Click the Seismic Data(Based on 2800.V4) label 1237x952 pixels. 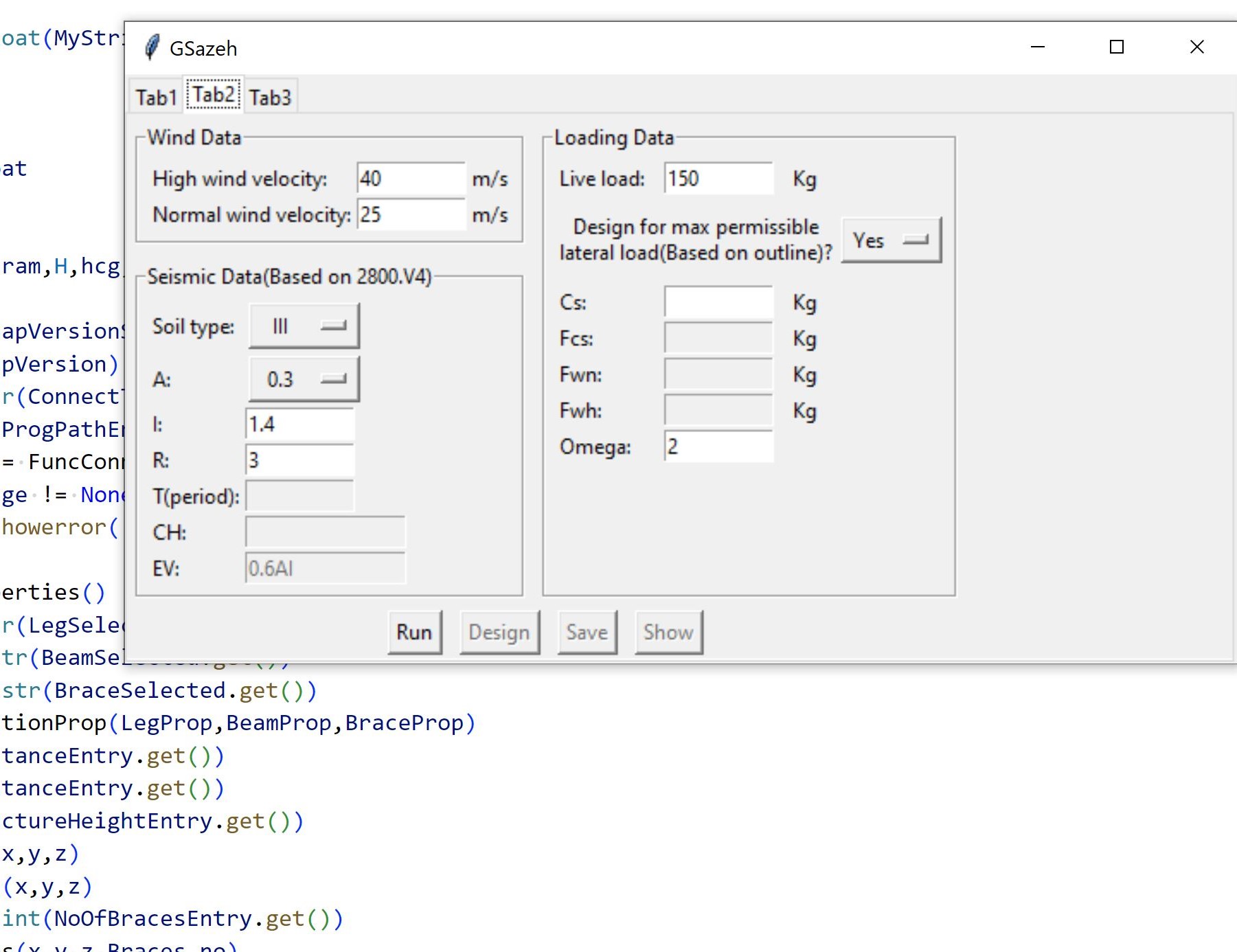coord(289,277)
